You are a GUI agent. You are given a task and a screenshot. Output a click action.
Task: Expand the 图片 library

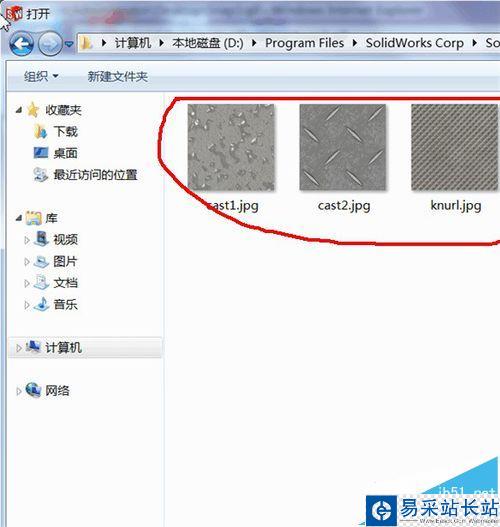(x=27, y=261)
